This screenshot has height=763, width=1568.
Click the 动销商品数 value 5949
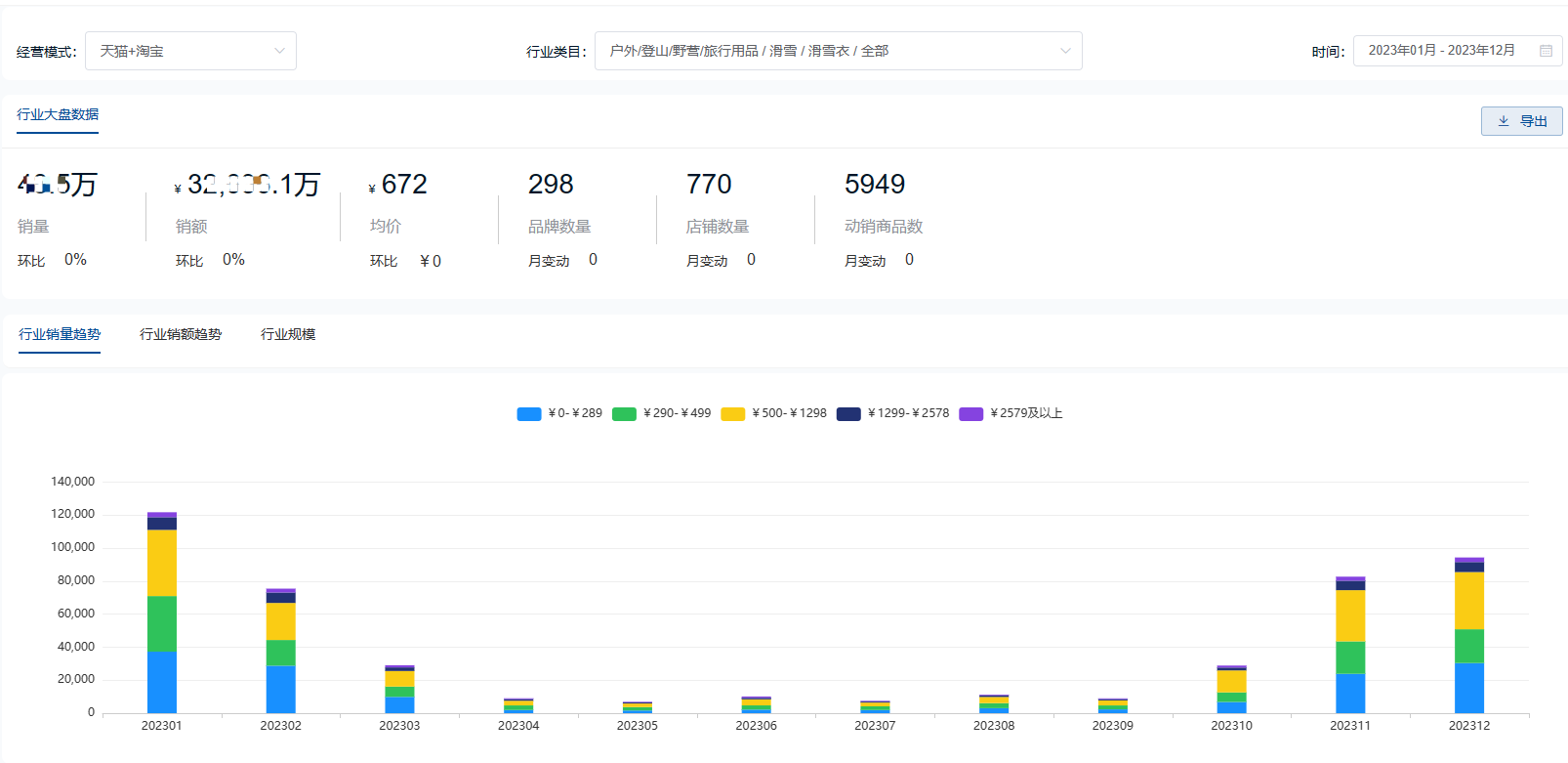click(x=875, y=184)
